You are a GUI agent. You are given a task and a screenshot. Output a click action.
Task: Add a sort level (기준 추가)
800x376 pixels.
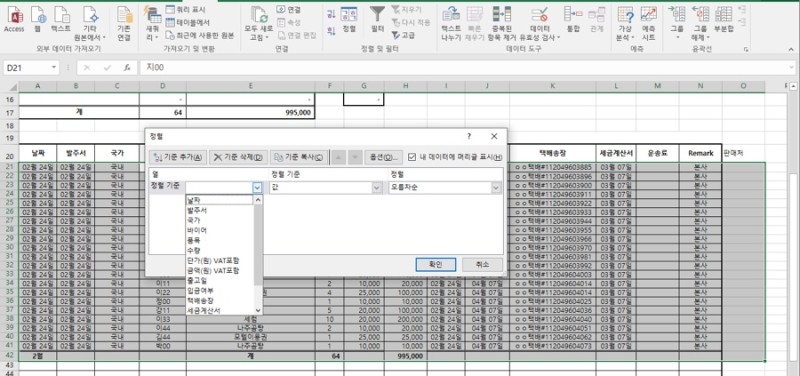tap(178, 157)
